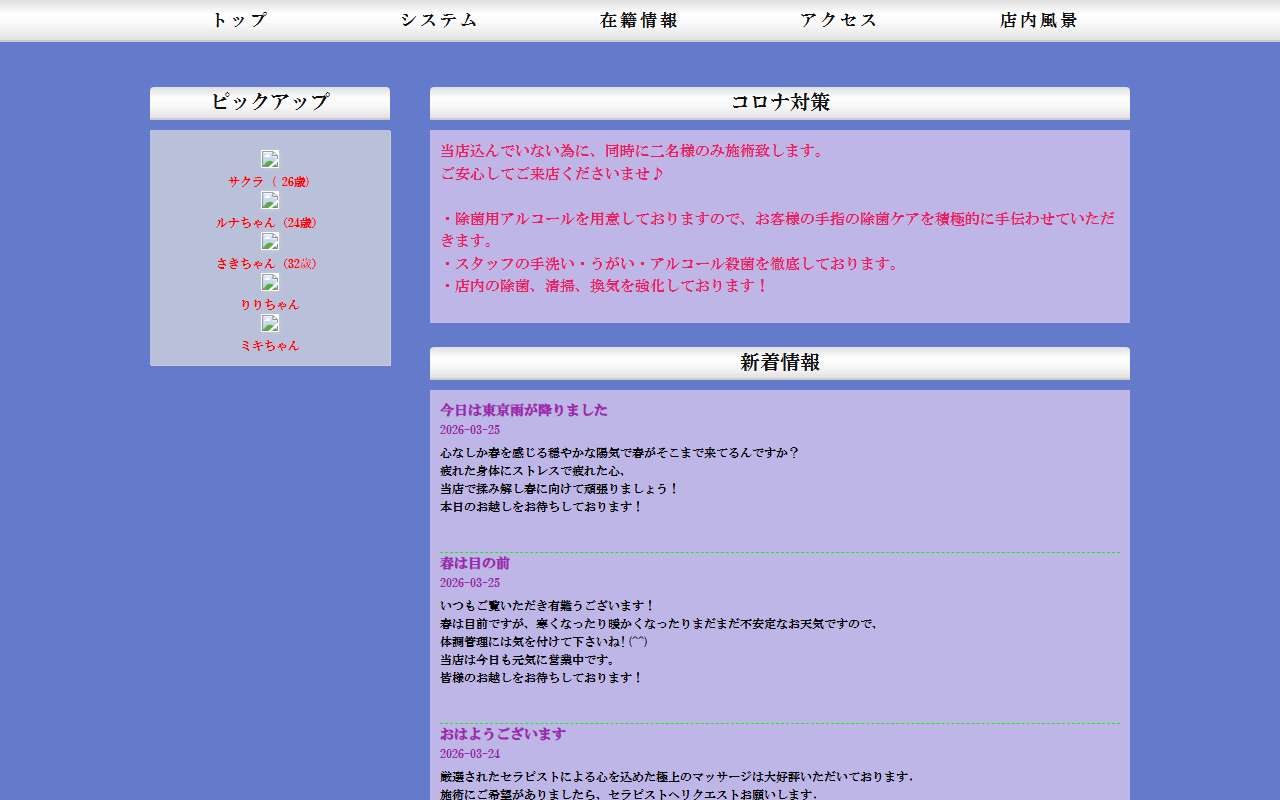Click the image icon above さきちゃん
This screenshot has height=800, width=1280.
pos(270,241)
